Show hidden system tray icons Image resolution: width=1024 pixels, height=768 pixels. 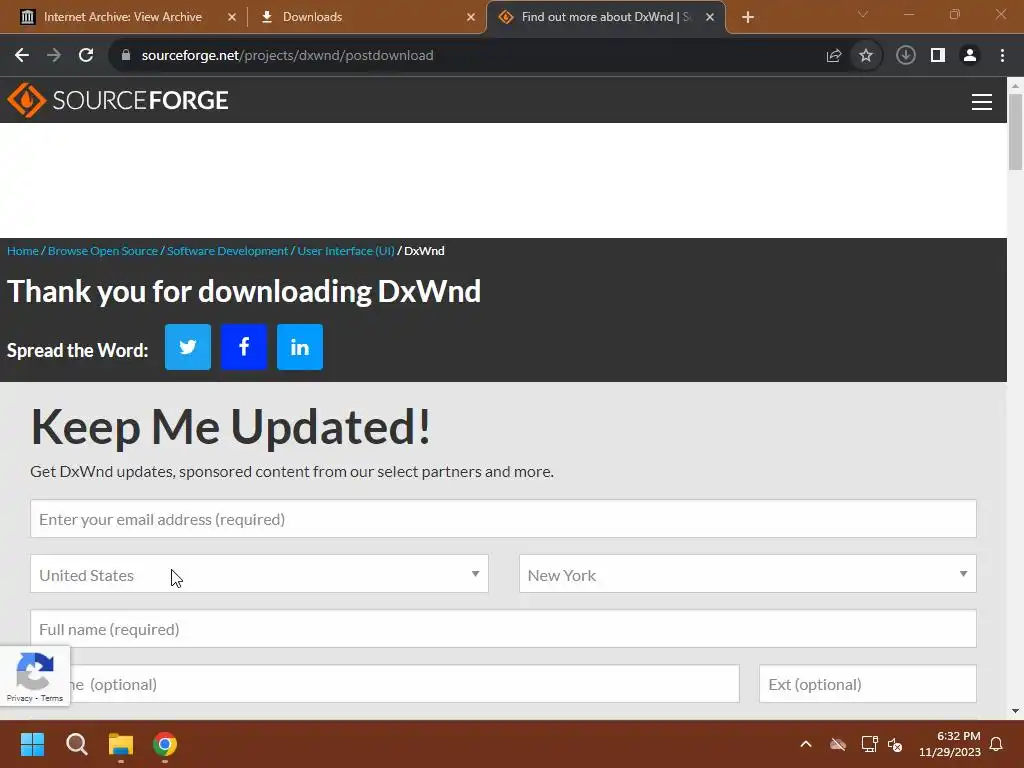click(x=806, y=744)
